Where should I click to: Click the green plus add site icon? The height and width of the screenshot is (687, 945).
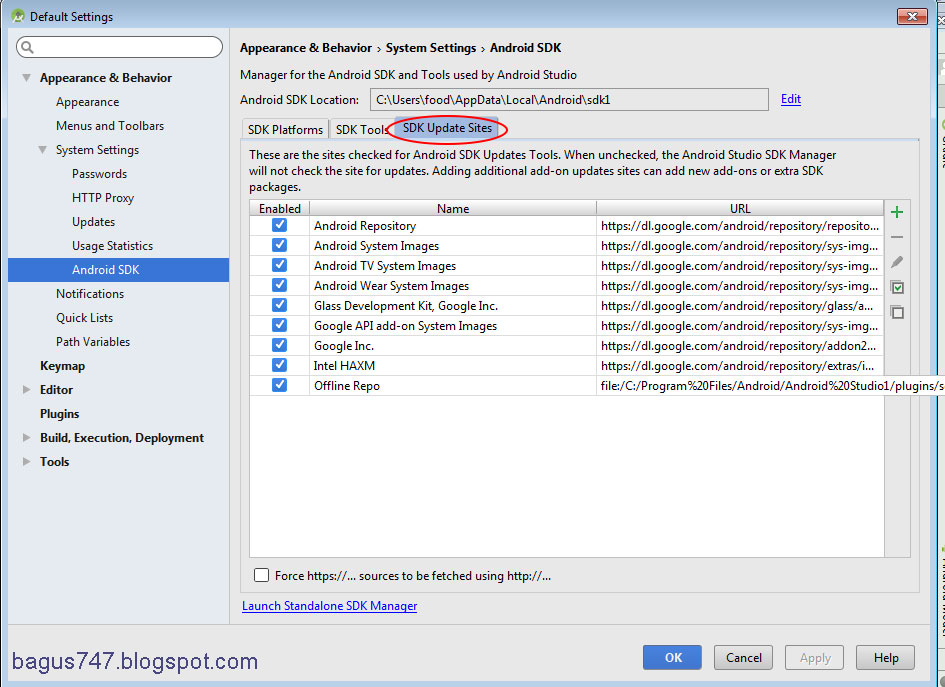[897, 212]
